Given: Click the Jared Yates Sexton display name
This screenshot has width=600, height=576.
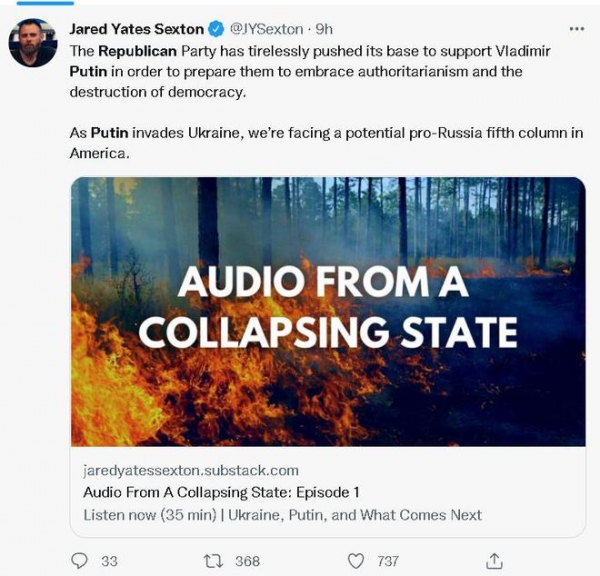Looking at the screenshot, I should (136, 29).
